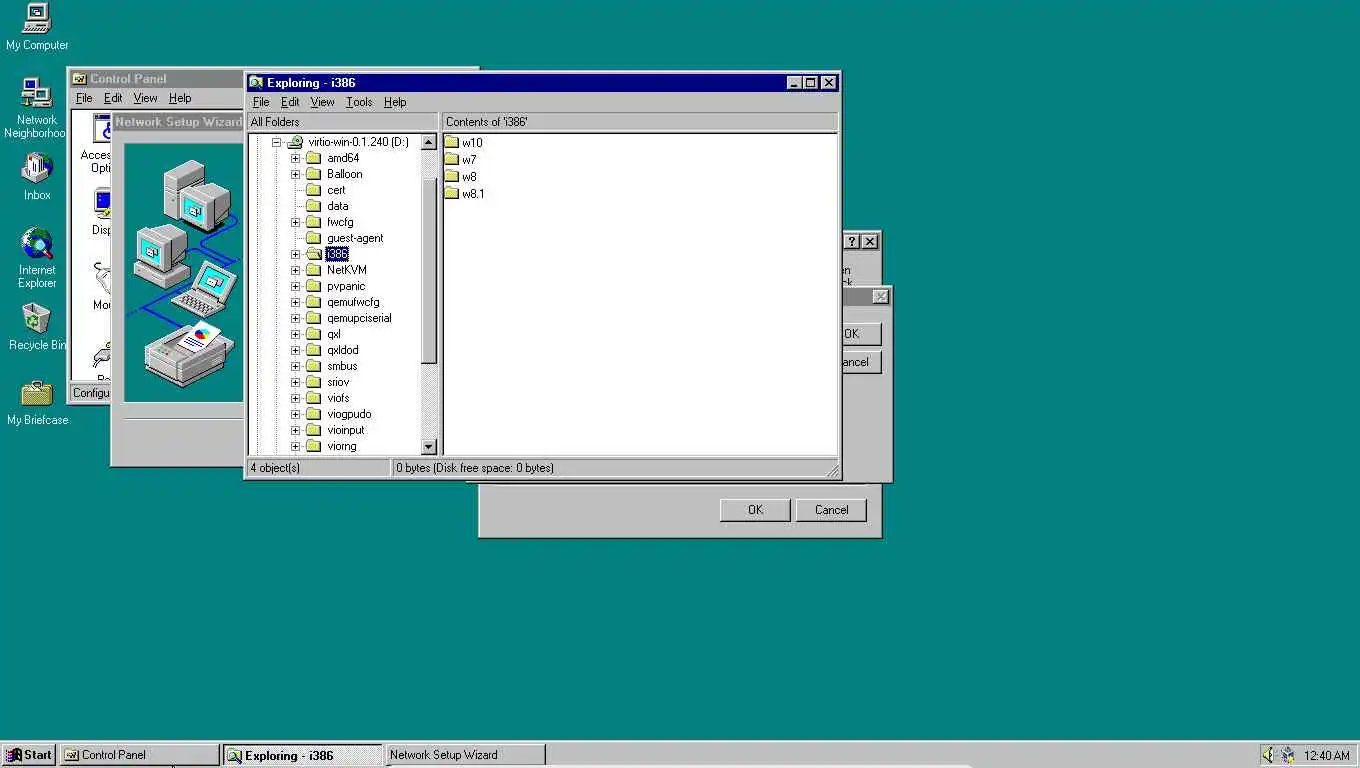Launch Internet Explorer from the desktop

click(37, 243)
